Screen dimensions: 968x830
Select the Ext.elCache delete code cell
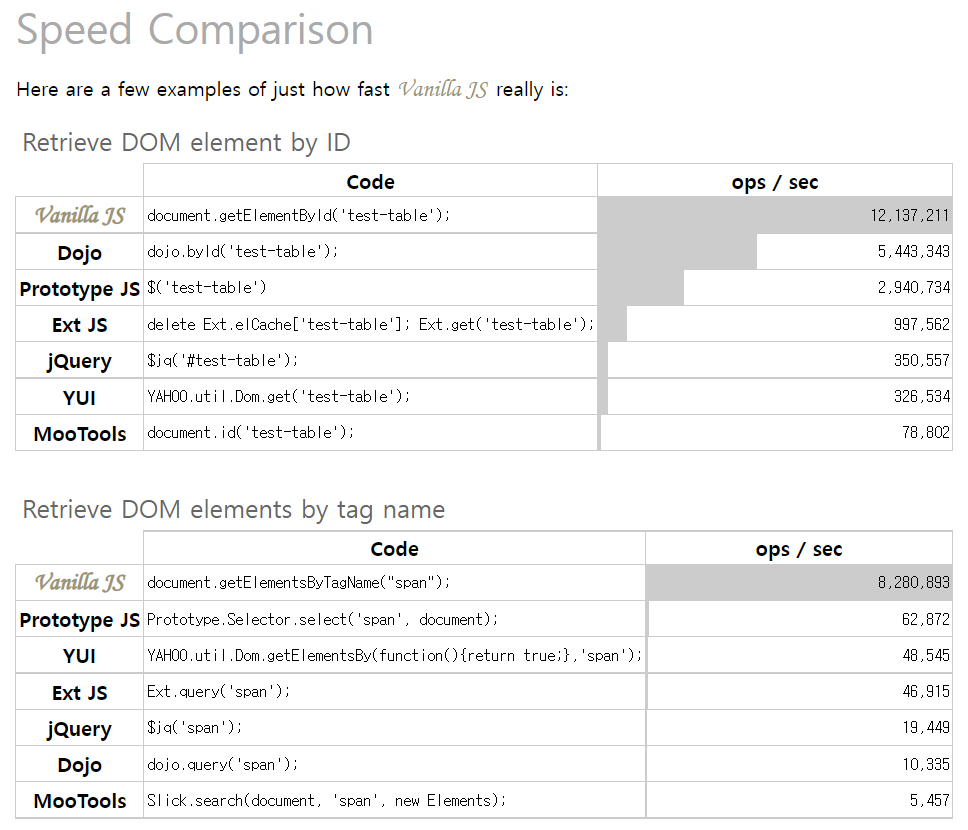[x=370, y=324]
